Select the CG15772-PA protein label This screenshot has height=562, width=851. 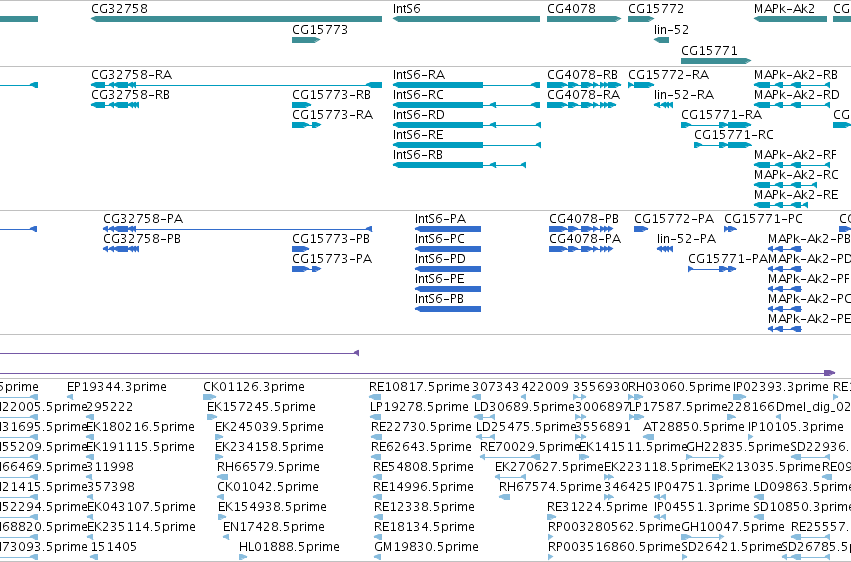pos(674,219)
